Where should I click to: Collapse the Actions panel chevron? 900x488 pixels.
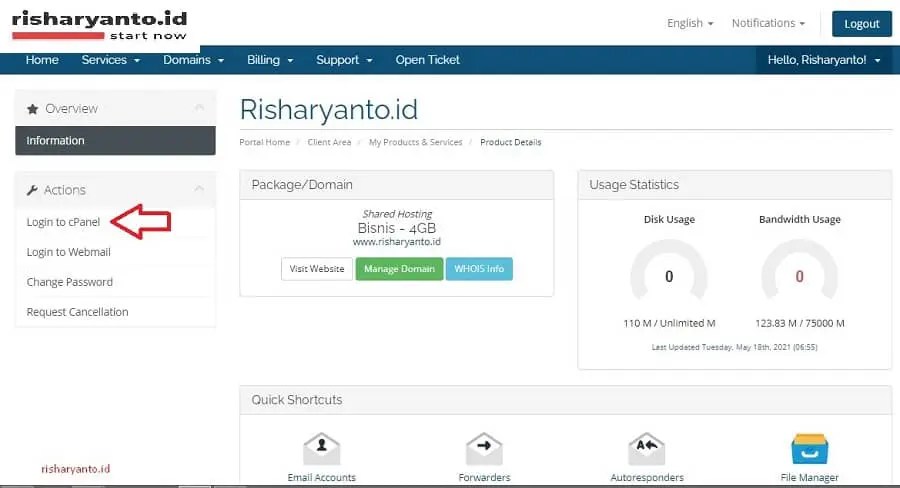(x=199, y=188)
